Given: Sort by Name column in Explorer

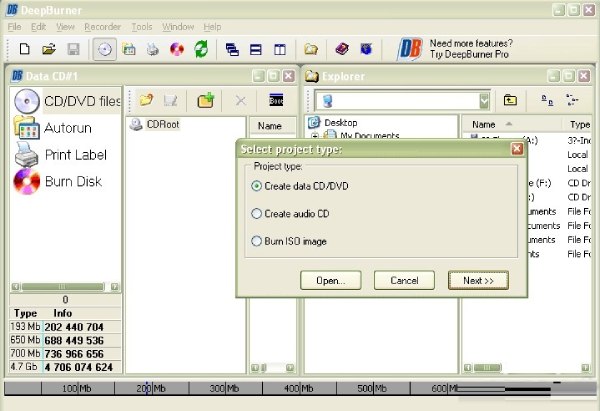Looking at the screenshot, I should pos(484,124).
